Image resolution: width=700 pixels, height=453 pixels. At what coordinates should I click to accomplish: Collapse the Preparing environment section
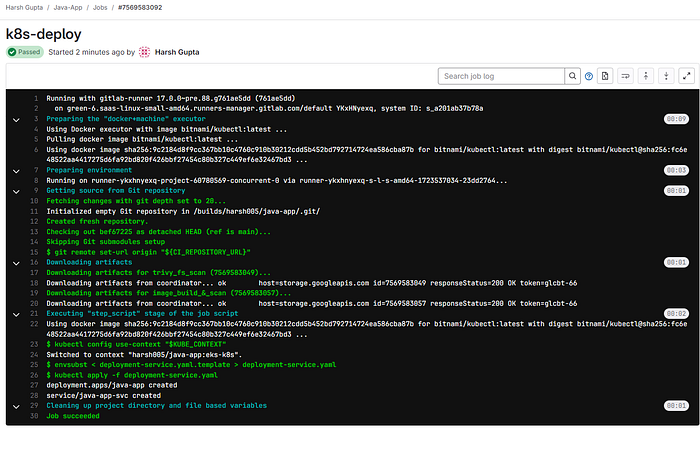[16, 171]
